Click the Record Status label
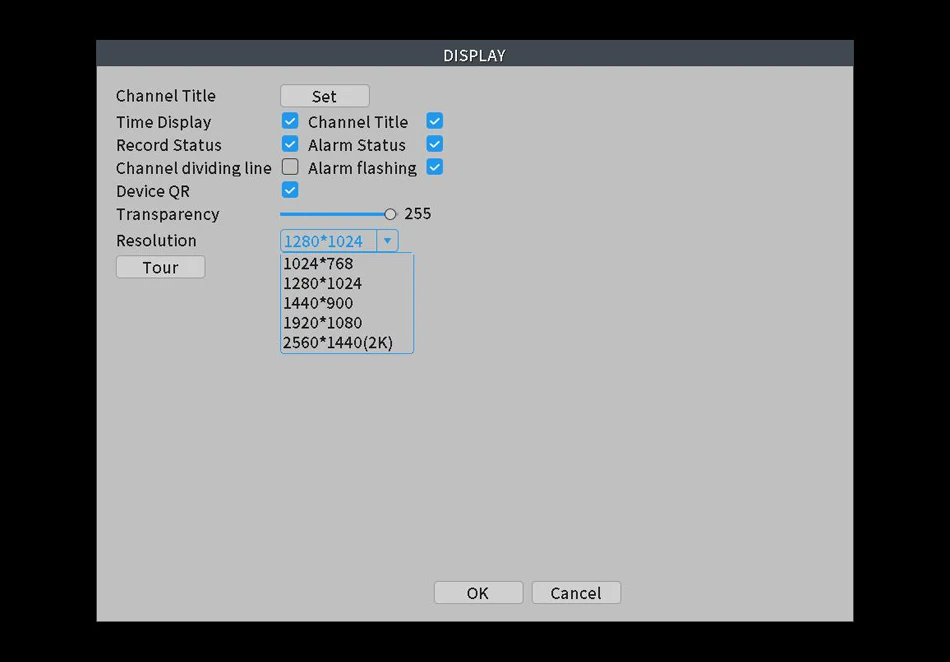950x662 pixels. [x=169, y=145]
